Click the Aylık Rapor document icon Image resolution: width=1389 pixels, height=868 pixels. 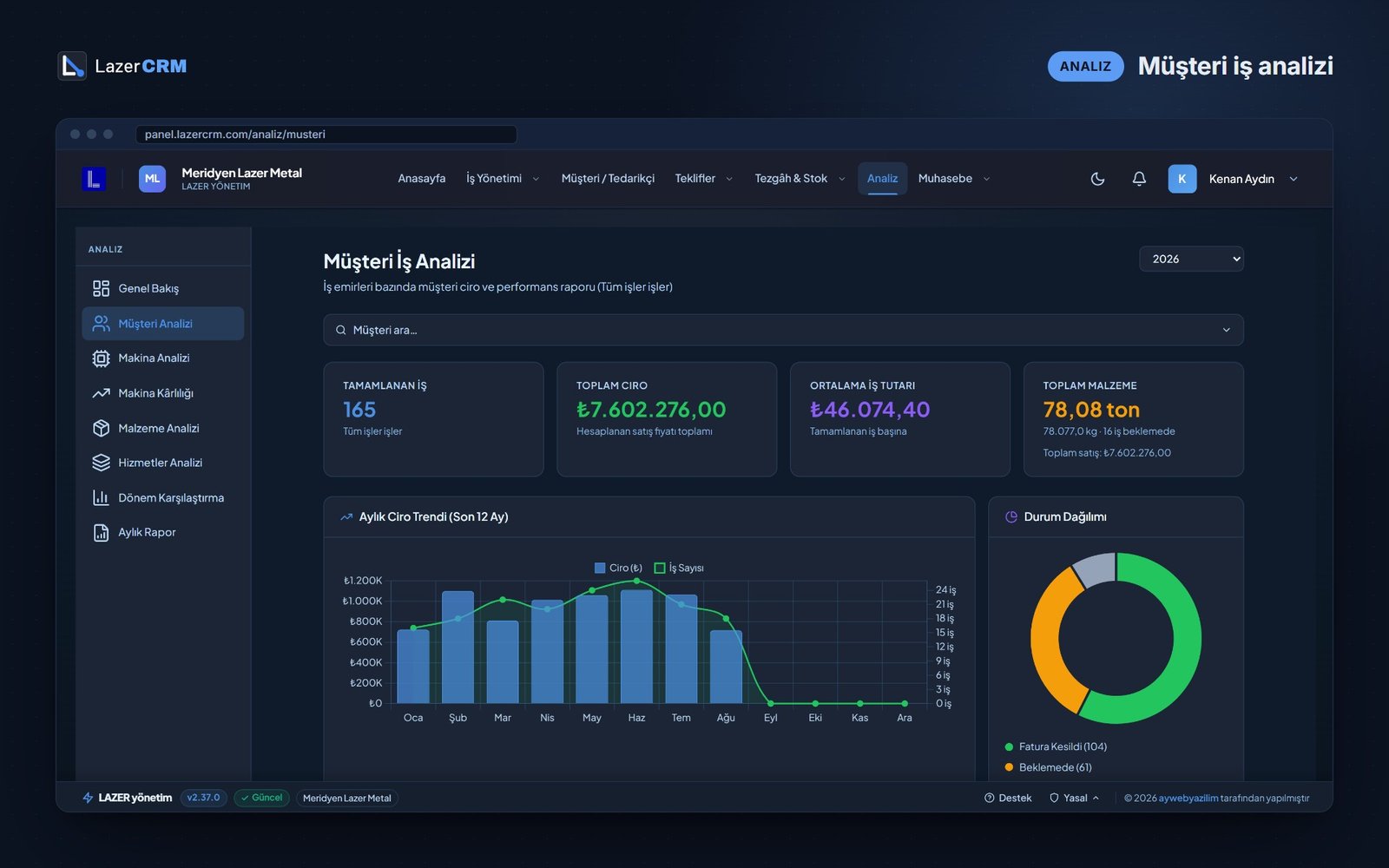coord(101,532)
